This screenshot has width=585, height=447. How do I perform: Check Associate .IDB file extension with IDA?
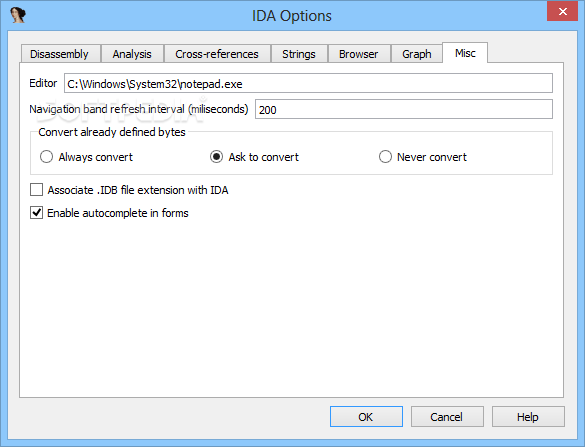click(x=36, y=190)
